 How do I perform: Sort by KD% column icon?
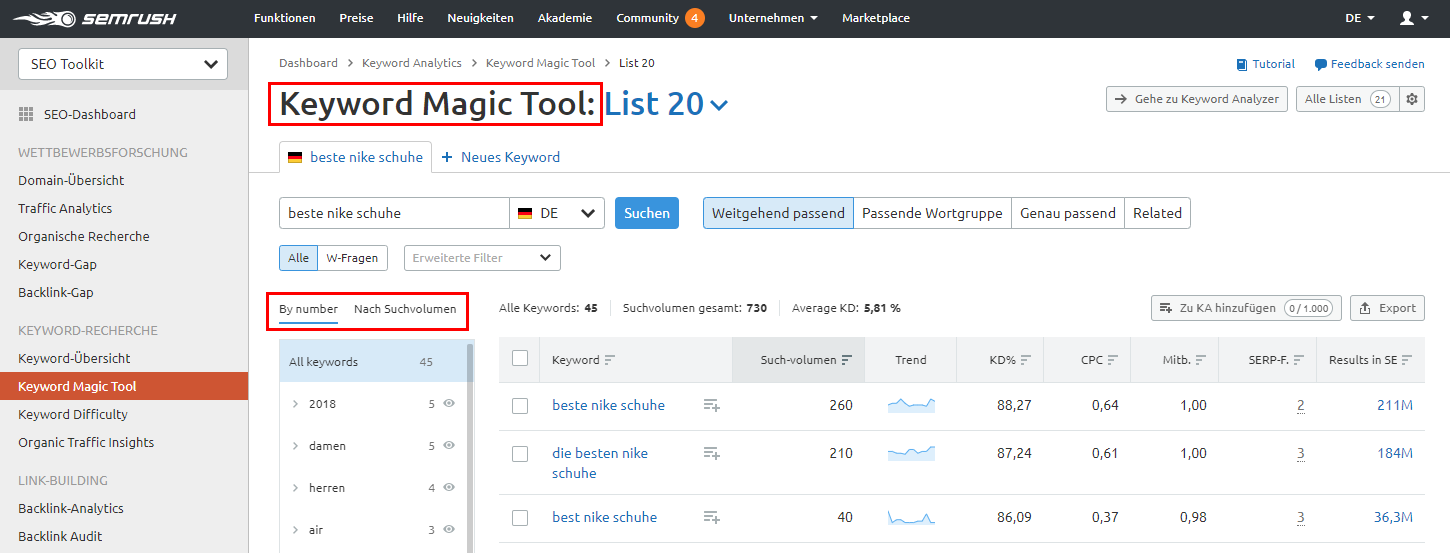pyautogui.click(x=1025, y=360)
